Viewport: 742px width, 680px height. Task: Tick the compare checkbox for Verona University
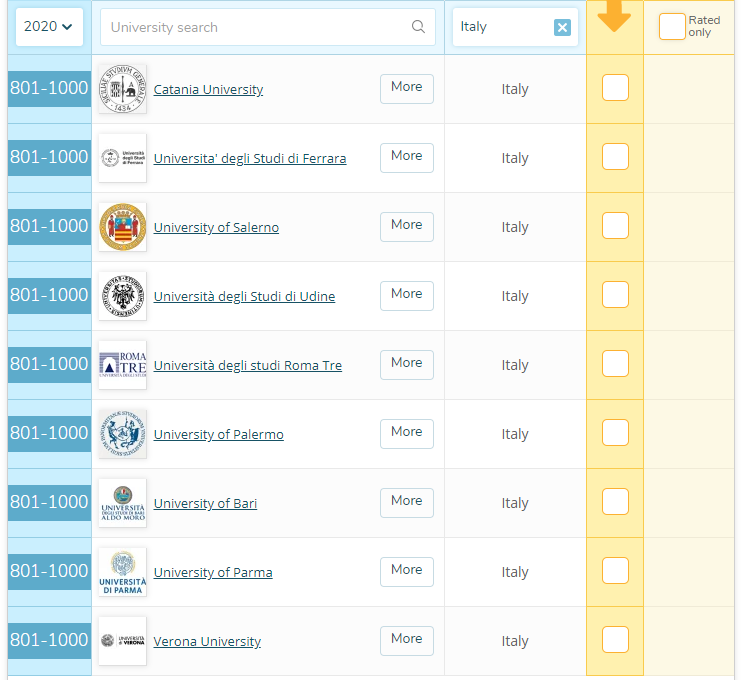(x=615, y=640)
